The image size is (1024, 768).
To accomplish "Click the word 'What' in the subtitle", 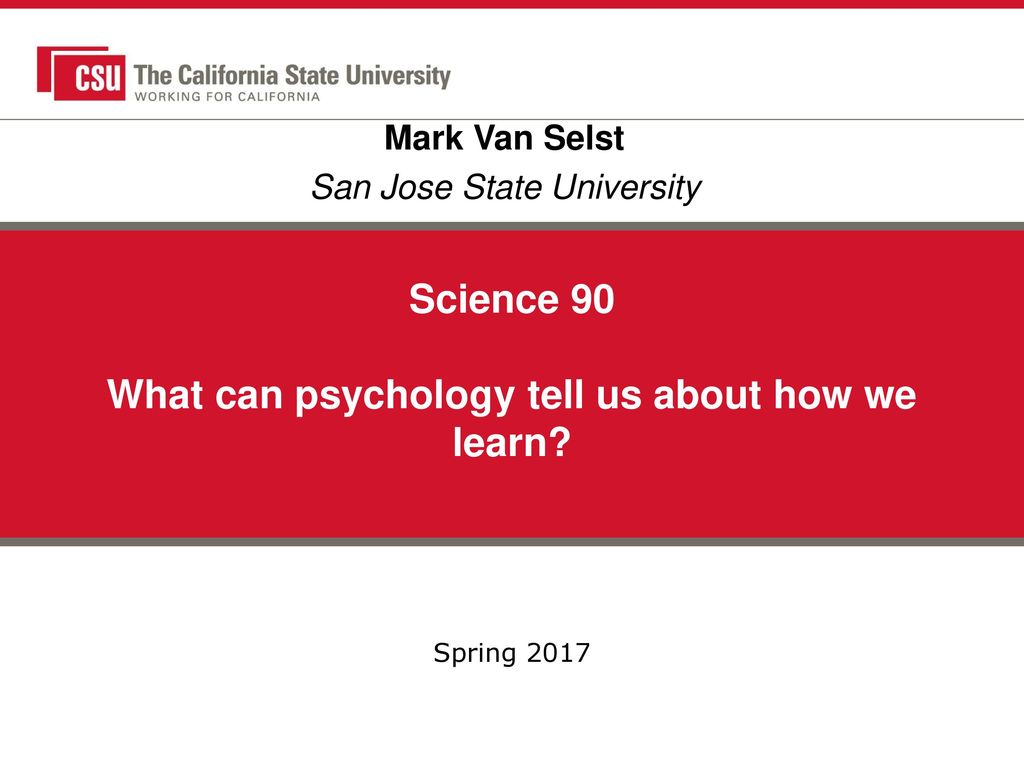I will tap(155, 394).
